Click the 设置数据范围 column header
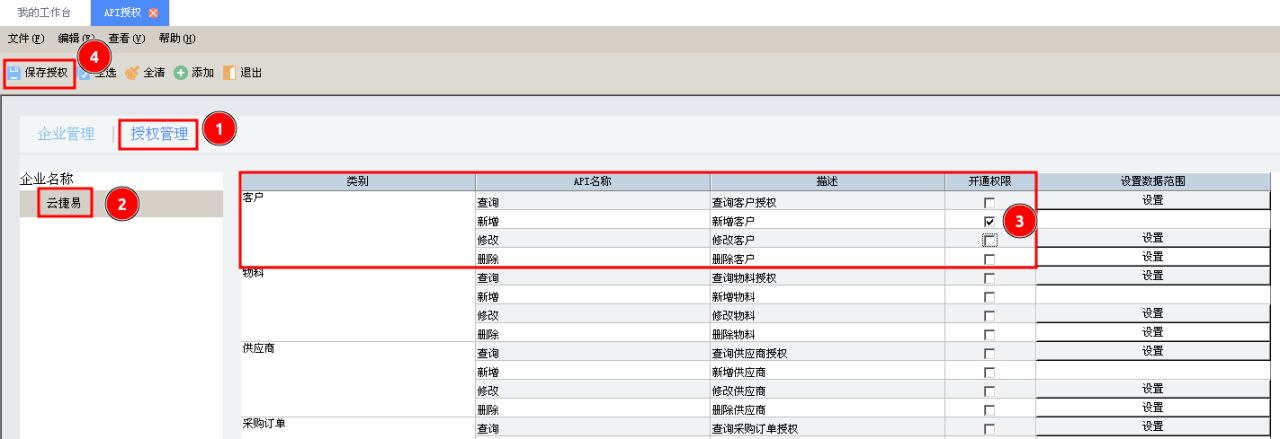The image size is (1280, 439). tap(1153, 181)
